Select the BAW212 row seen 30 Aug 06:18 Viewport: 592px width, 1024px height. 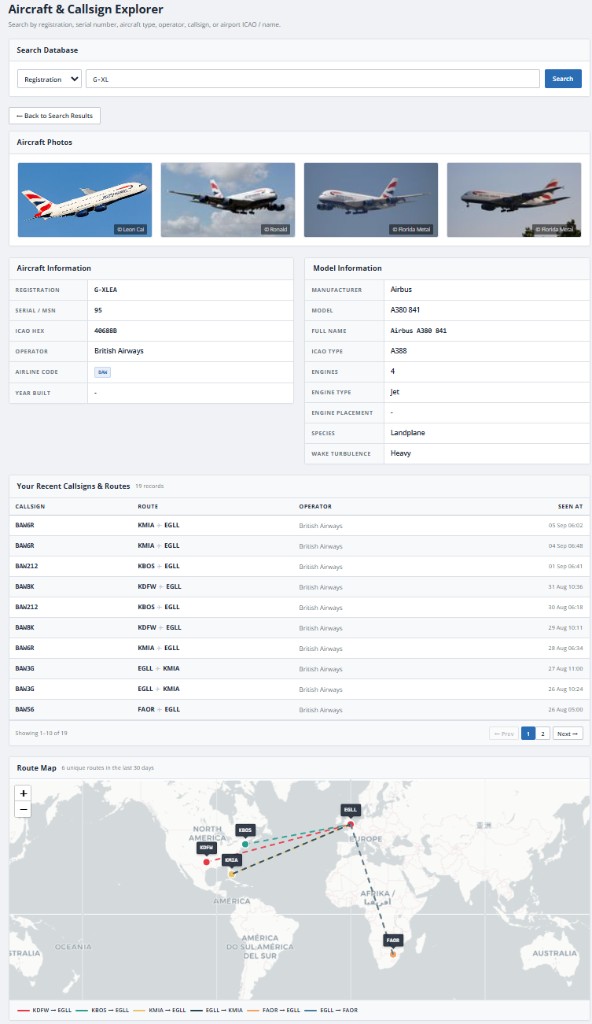point(299,607)
